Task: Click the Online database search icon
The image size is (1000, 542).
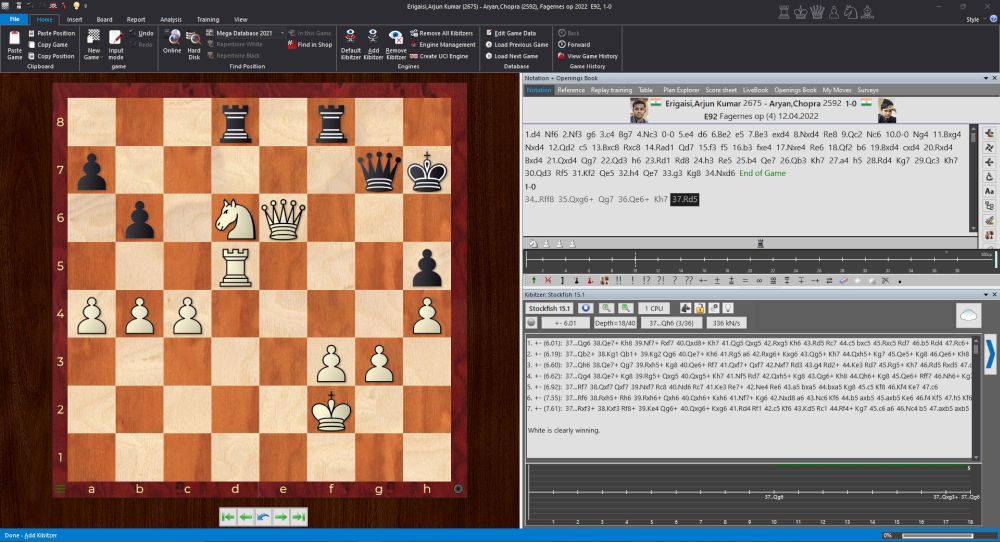Action: 172,38
